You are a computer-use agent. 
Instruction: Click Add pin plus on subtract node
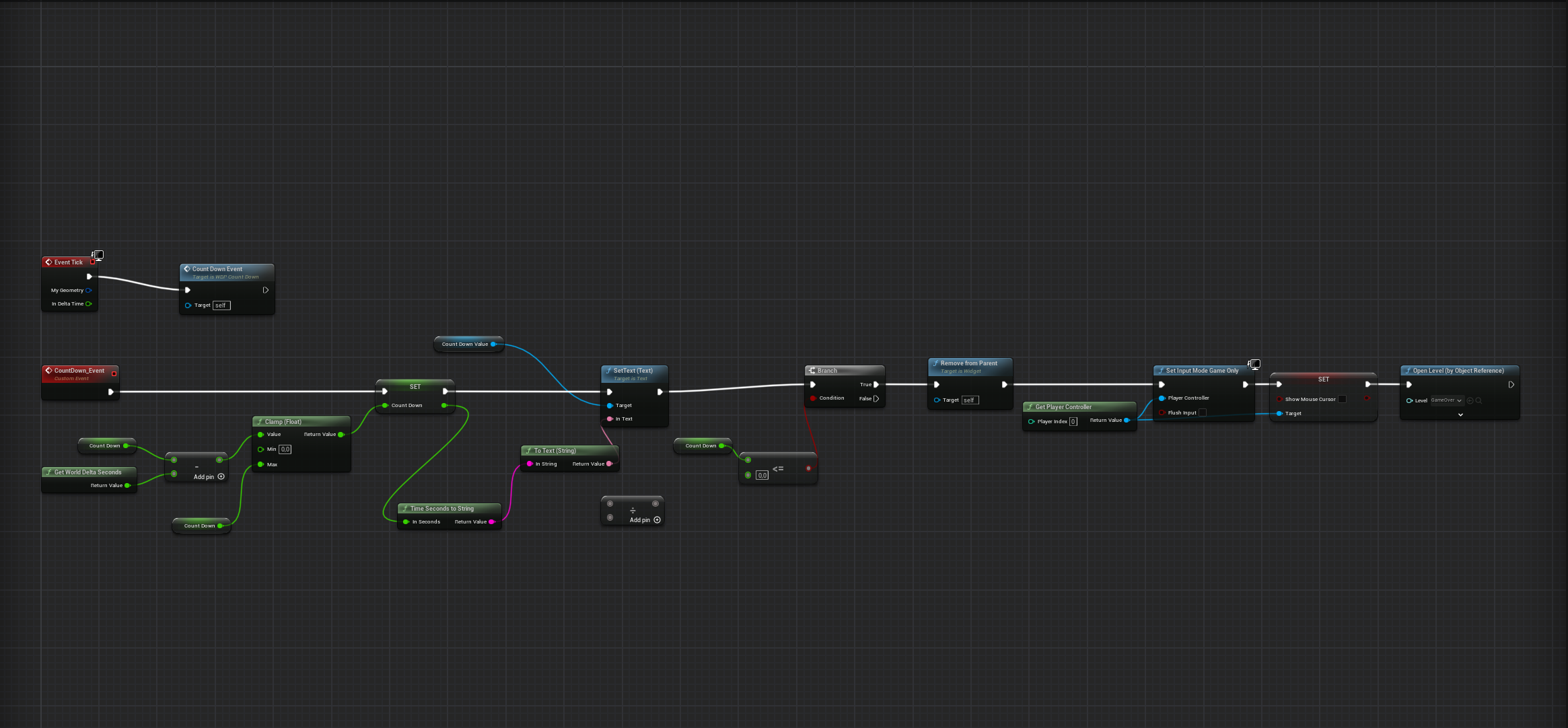[x=221, y=476]
